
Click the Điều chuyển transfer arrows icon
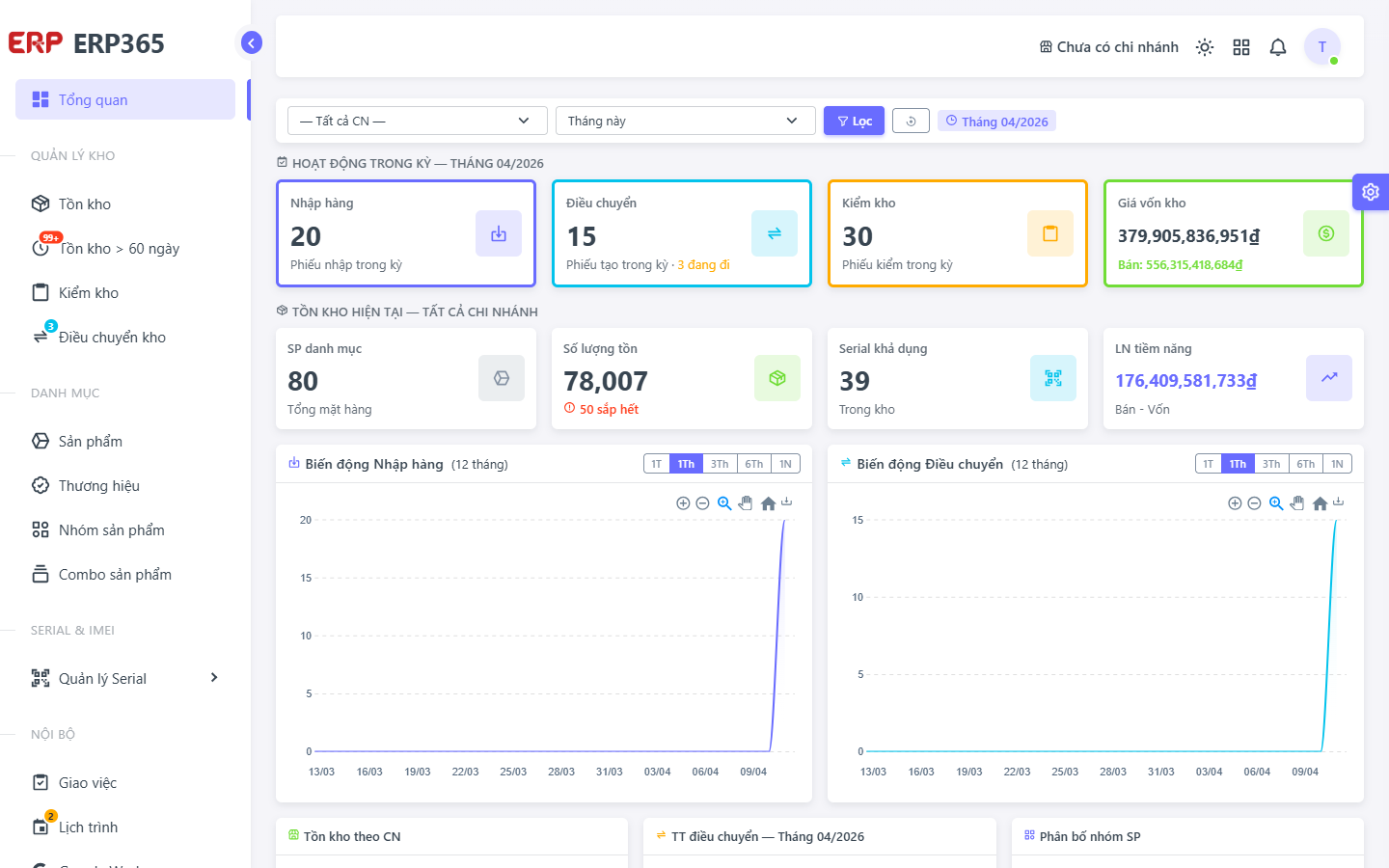coord(775,233)
